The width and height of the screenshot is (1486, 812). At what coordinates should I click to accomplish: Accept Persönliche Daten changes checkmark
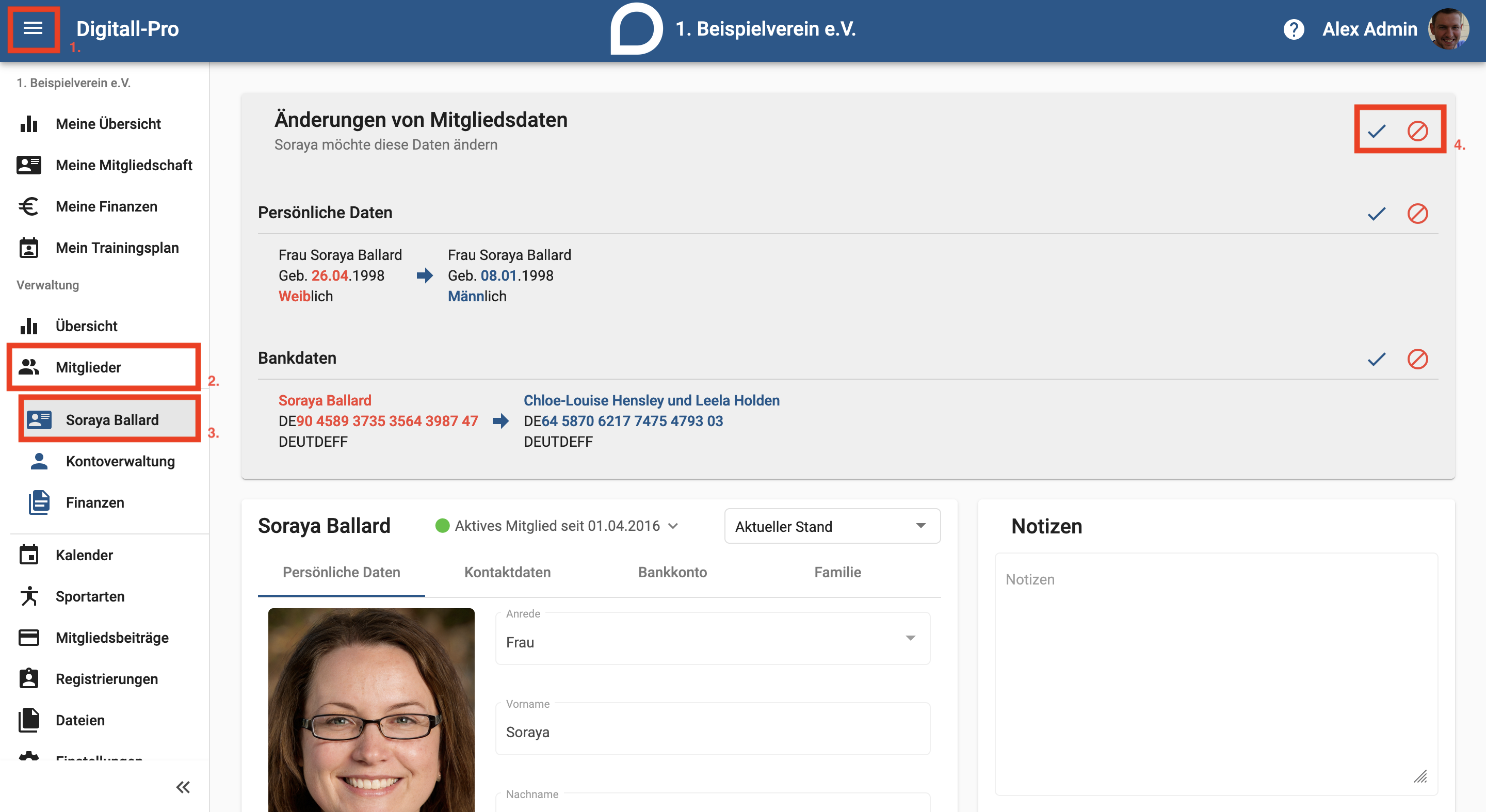point(1377,214)
